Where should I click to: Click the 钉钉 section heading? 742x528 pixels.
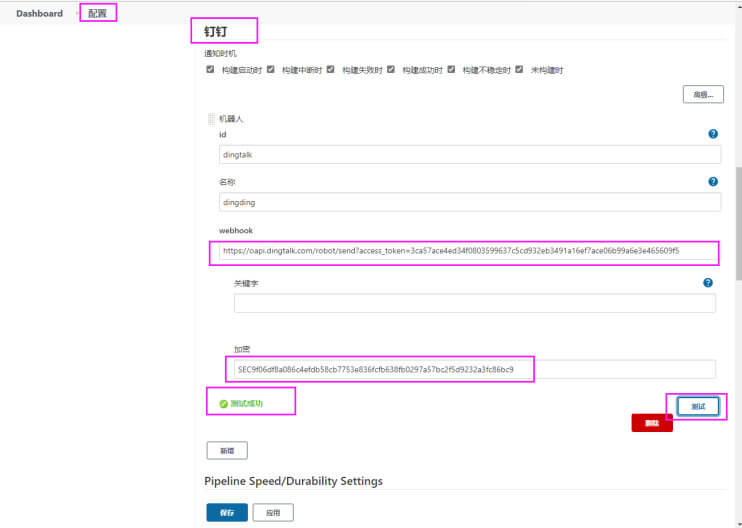click(x=216, y=32)
